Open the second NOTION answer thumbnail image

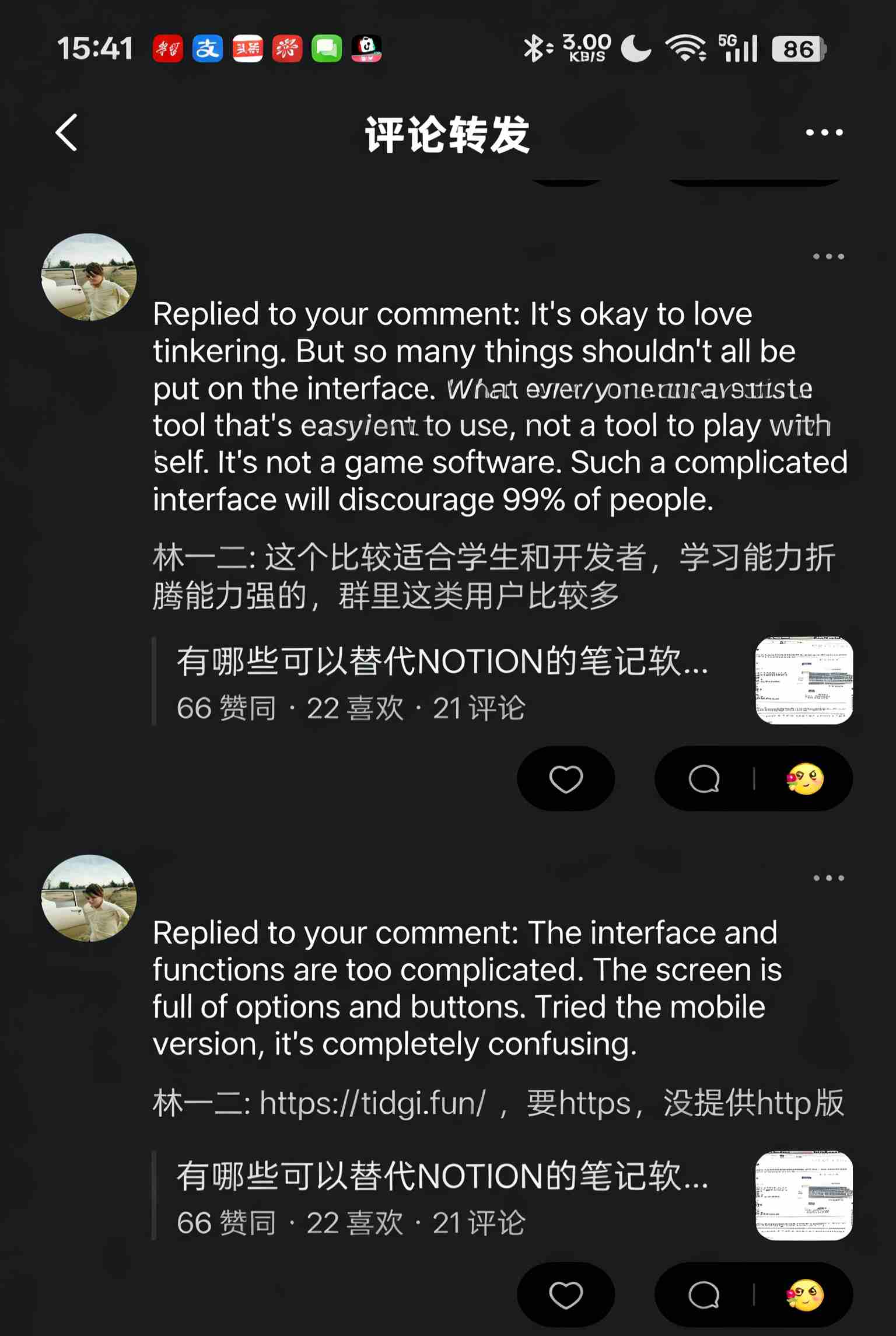click(x=804, y=1195)
